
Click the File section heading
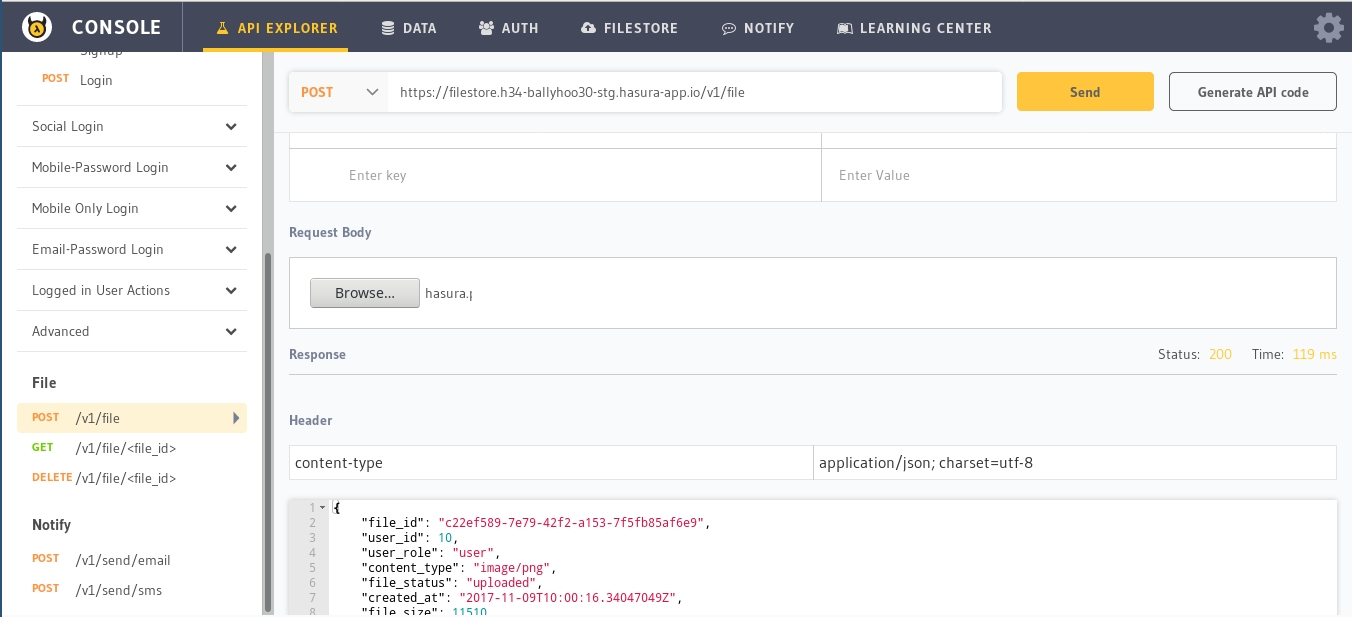tap(44, 383)
